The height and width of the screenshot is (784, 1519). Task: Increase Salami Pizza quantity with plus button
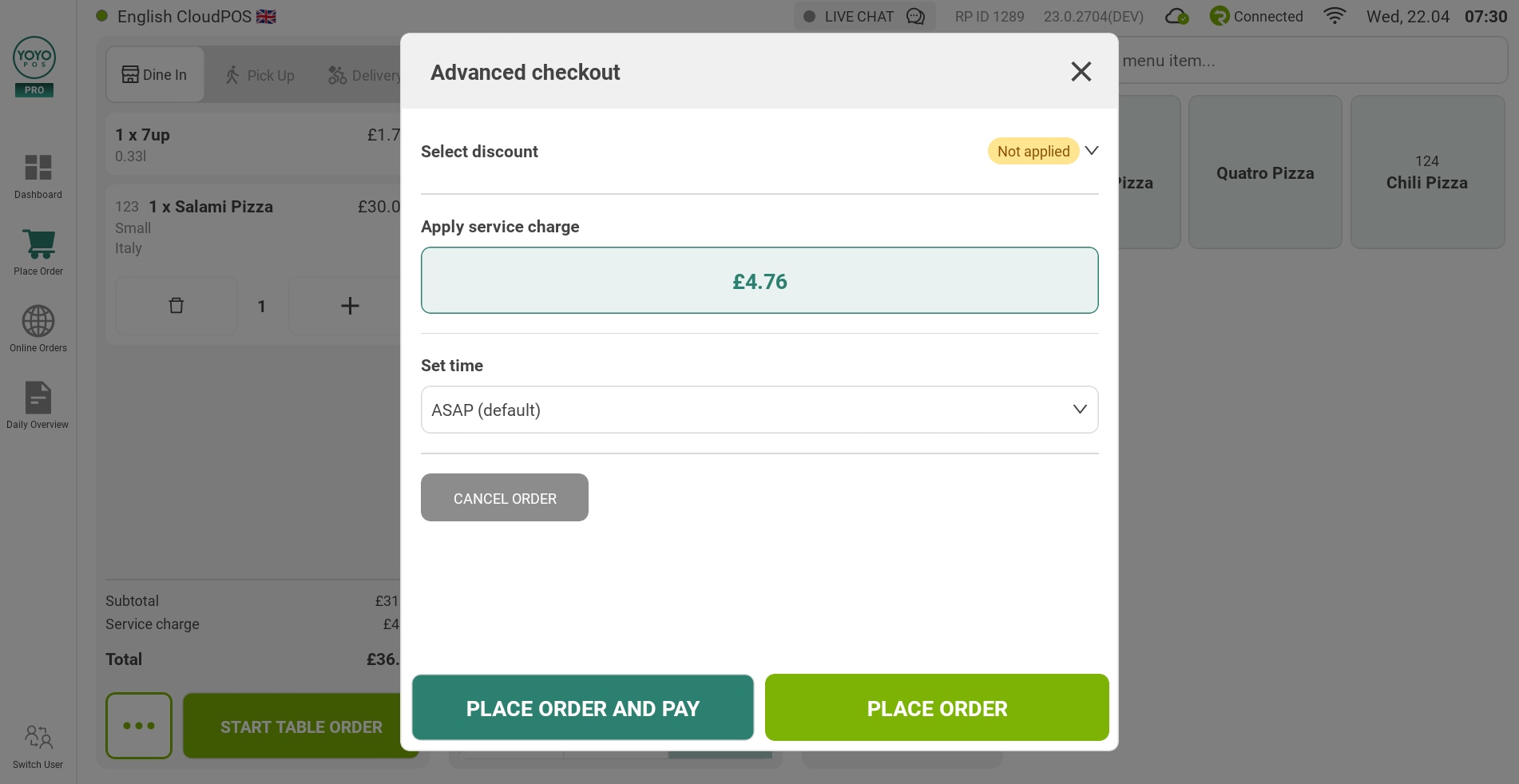(x=349, y=306)
